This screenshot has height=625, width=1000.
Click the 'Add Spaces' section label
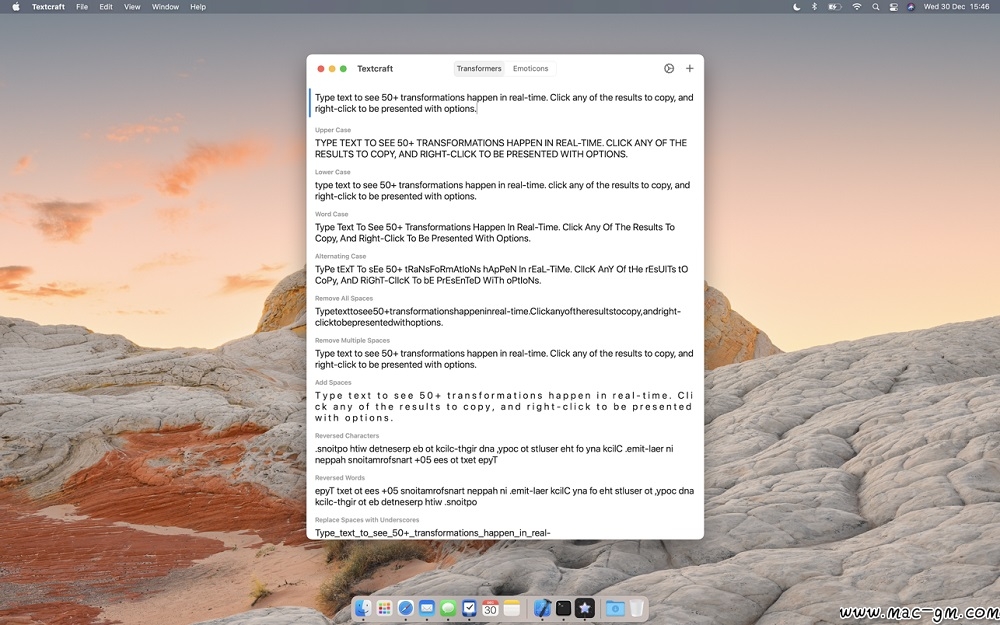333,383
